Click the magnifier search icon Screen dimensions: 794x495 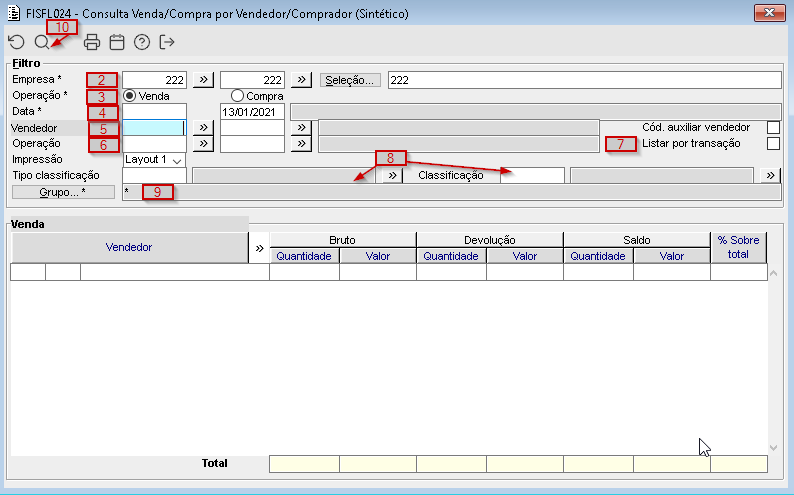(x=42, y=42)
